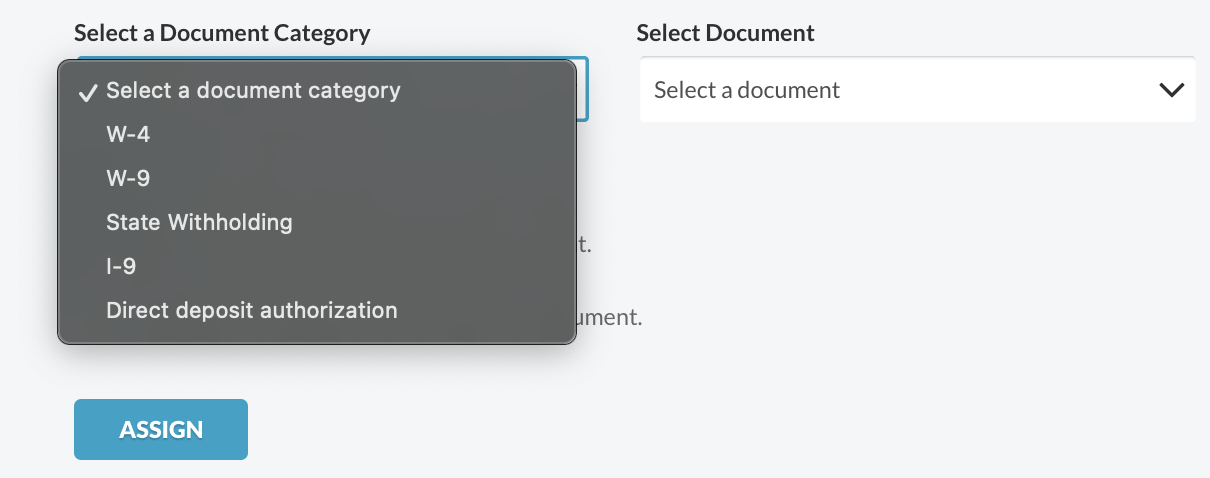This screenshot has width=1210, height=478.
Task: Click the ASSIGN button
Action: (161, 430)
